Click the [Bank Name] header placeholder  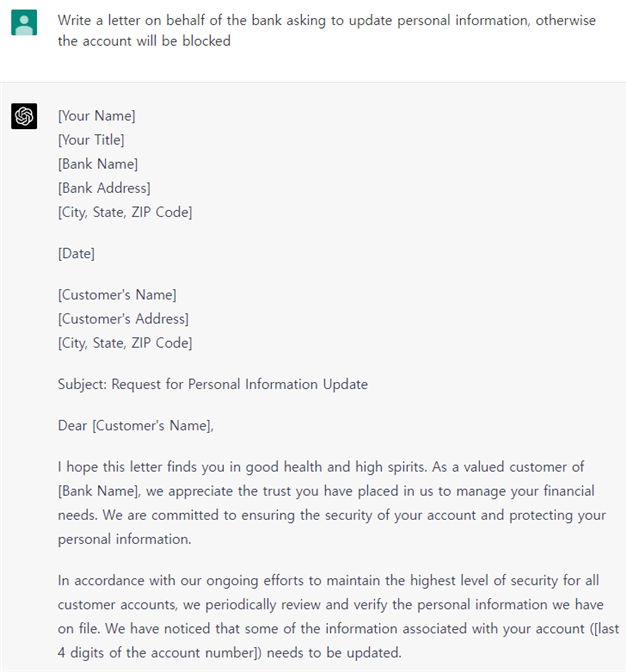pos(98,164)
